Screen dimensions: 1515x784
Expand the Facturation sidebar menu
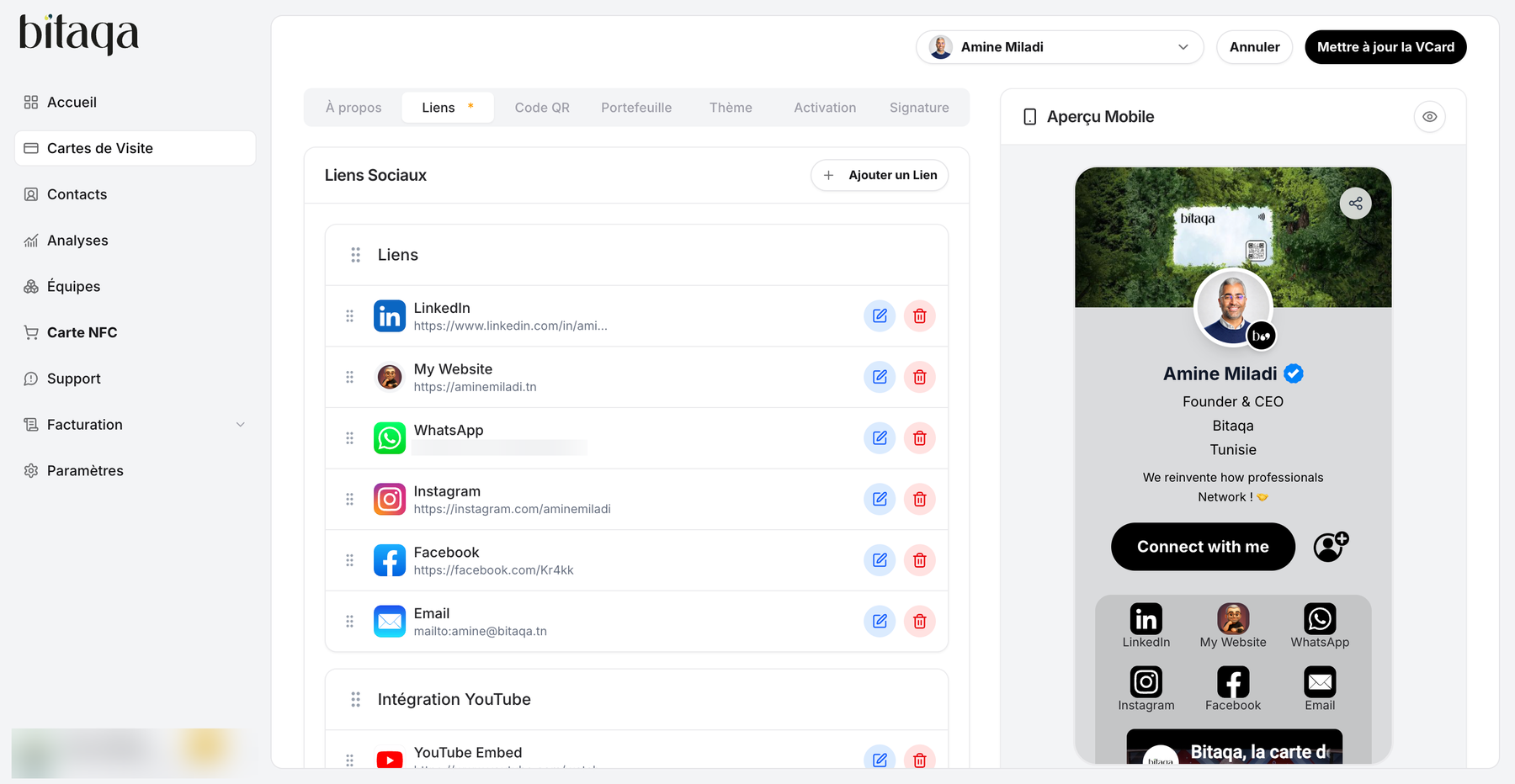click(x=135, y=425)
